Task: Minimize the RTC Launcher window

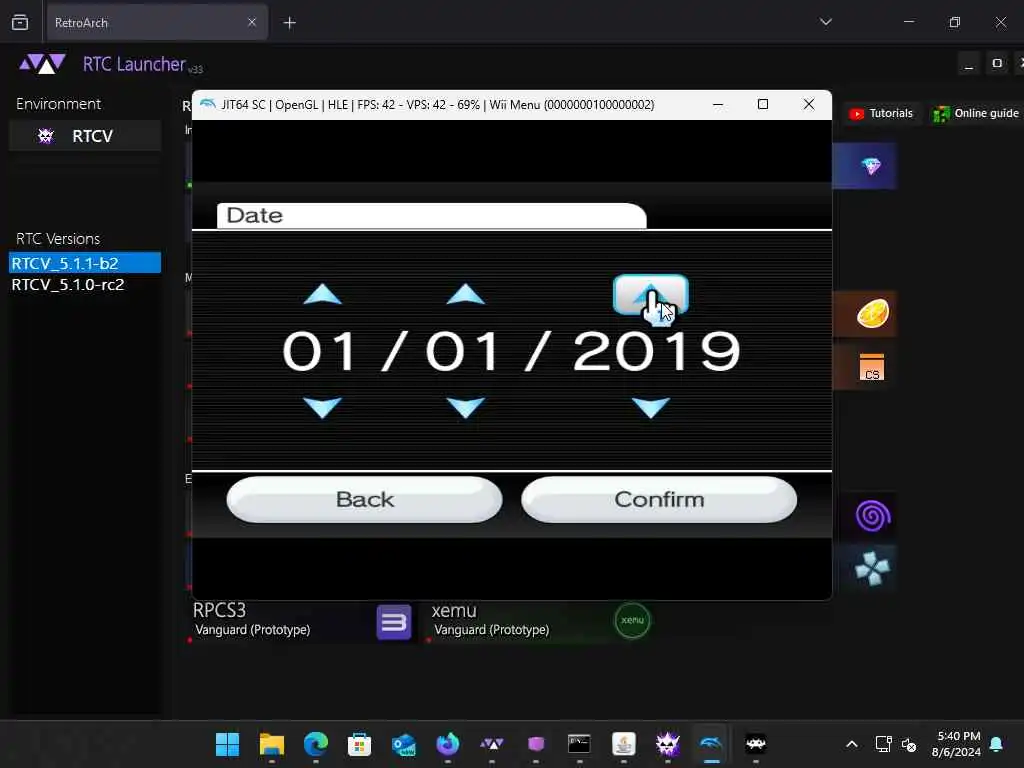Action: pos(968,64)
